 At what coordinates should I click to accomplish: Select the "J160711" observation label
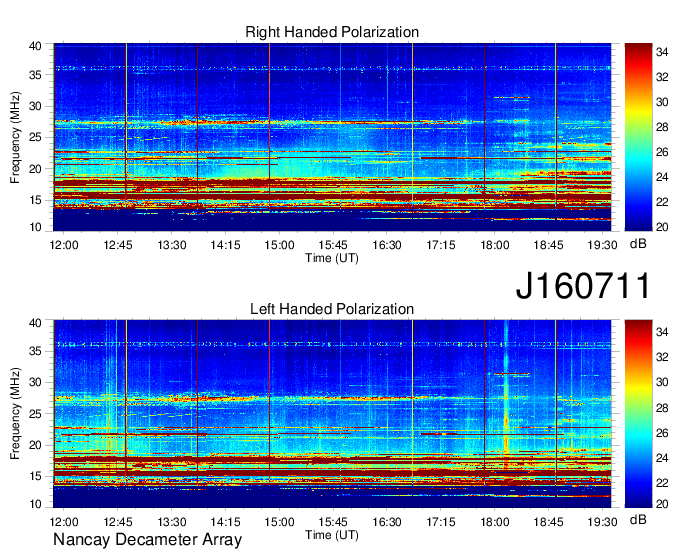click(583, 285)
